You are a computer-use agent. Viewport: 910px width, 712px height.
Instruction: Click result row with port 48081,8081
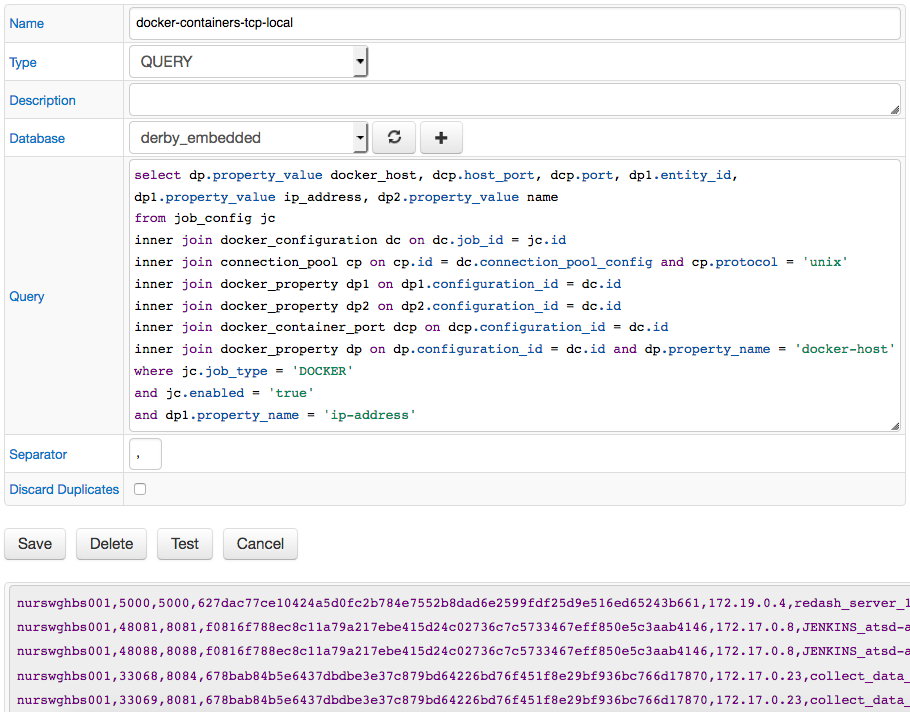click(x=463, y=627)
